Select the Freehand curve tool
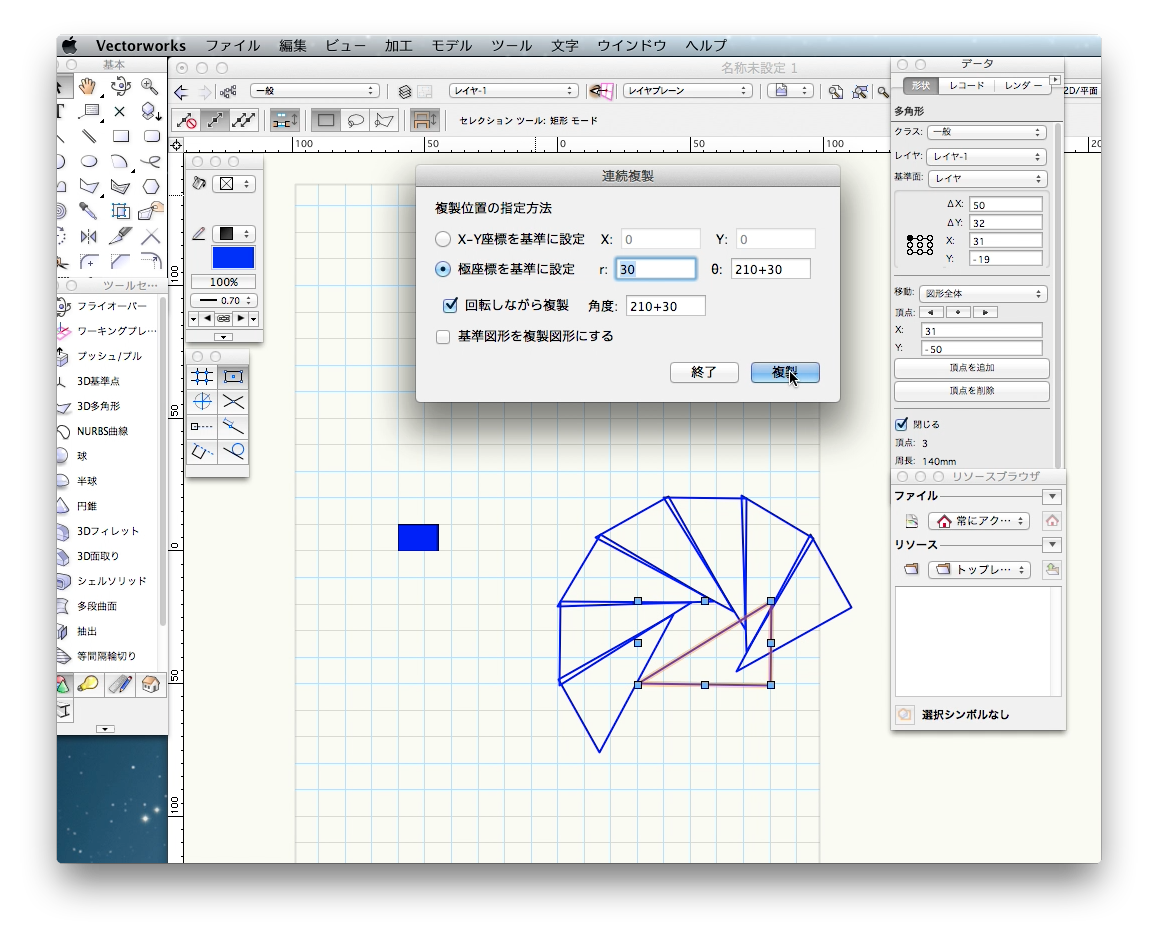This screenshot has height=942, width=1158. coord(151,161)
